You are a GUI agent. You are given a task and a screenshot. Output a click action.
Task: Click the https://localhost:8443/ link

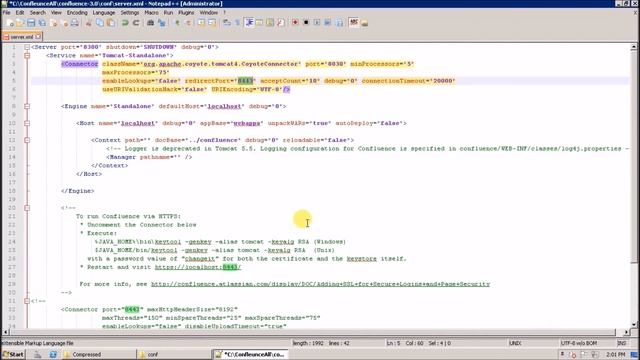coord(198,267)
